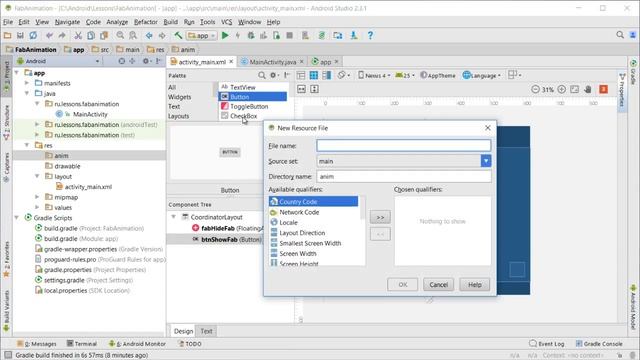Select drawable folder in project tree
Image resolution: width=640 pixels, height=360 pixels.
(67, 166)
